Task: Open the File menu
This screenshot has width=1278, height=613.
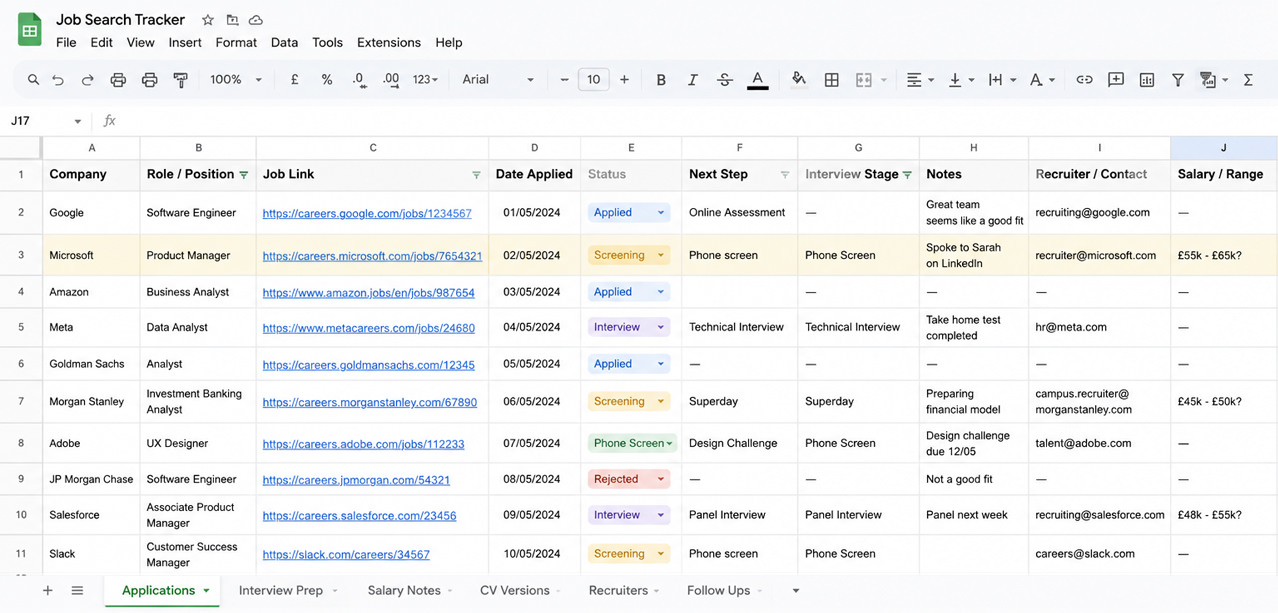Action: click(x=66, y=43)
